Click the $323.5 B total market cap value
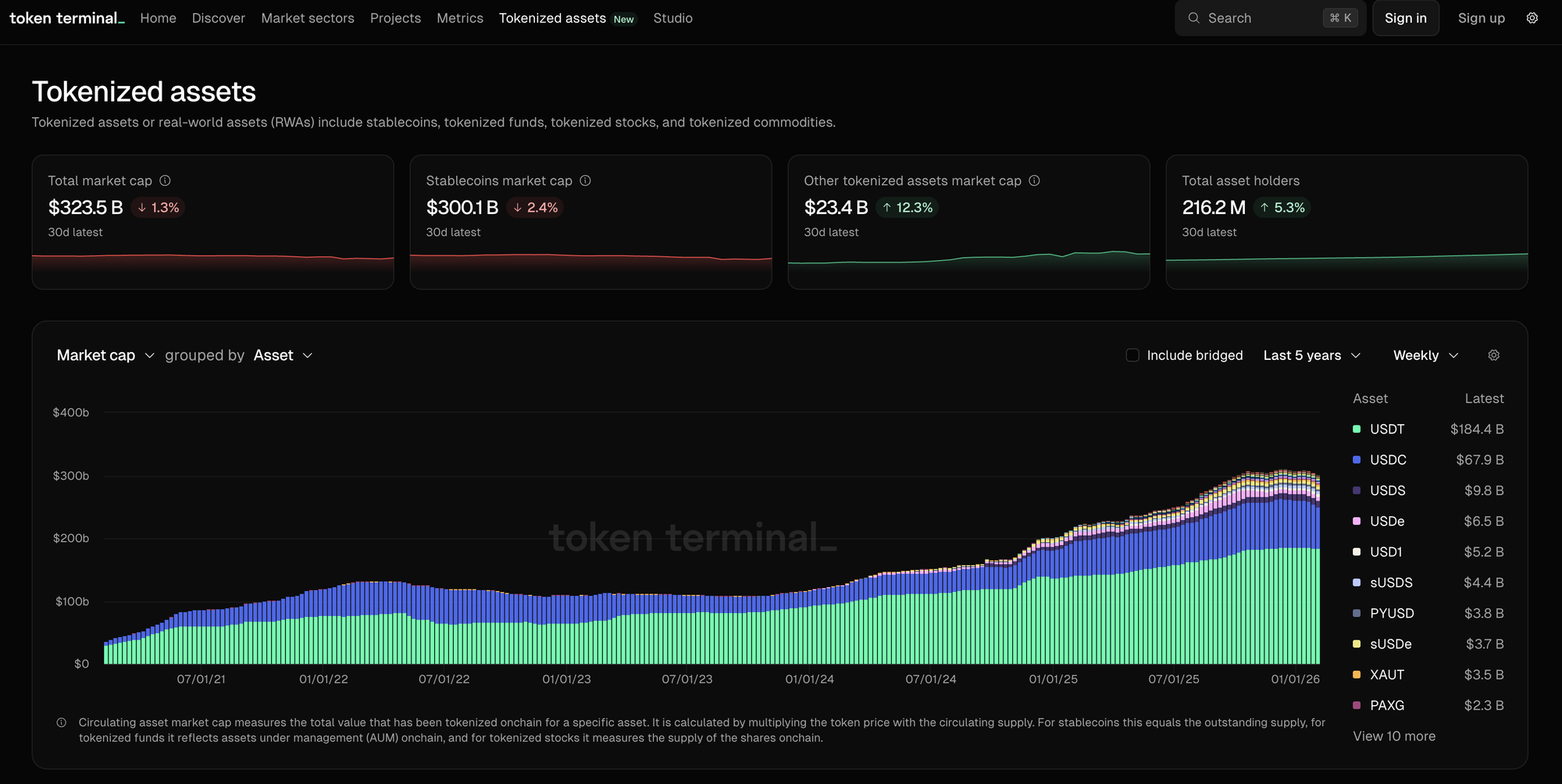This screenshot has width=1562, height=784. coord(86,208)
